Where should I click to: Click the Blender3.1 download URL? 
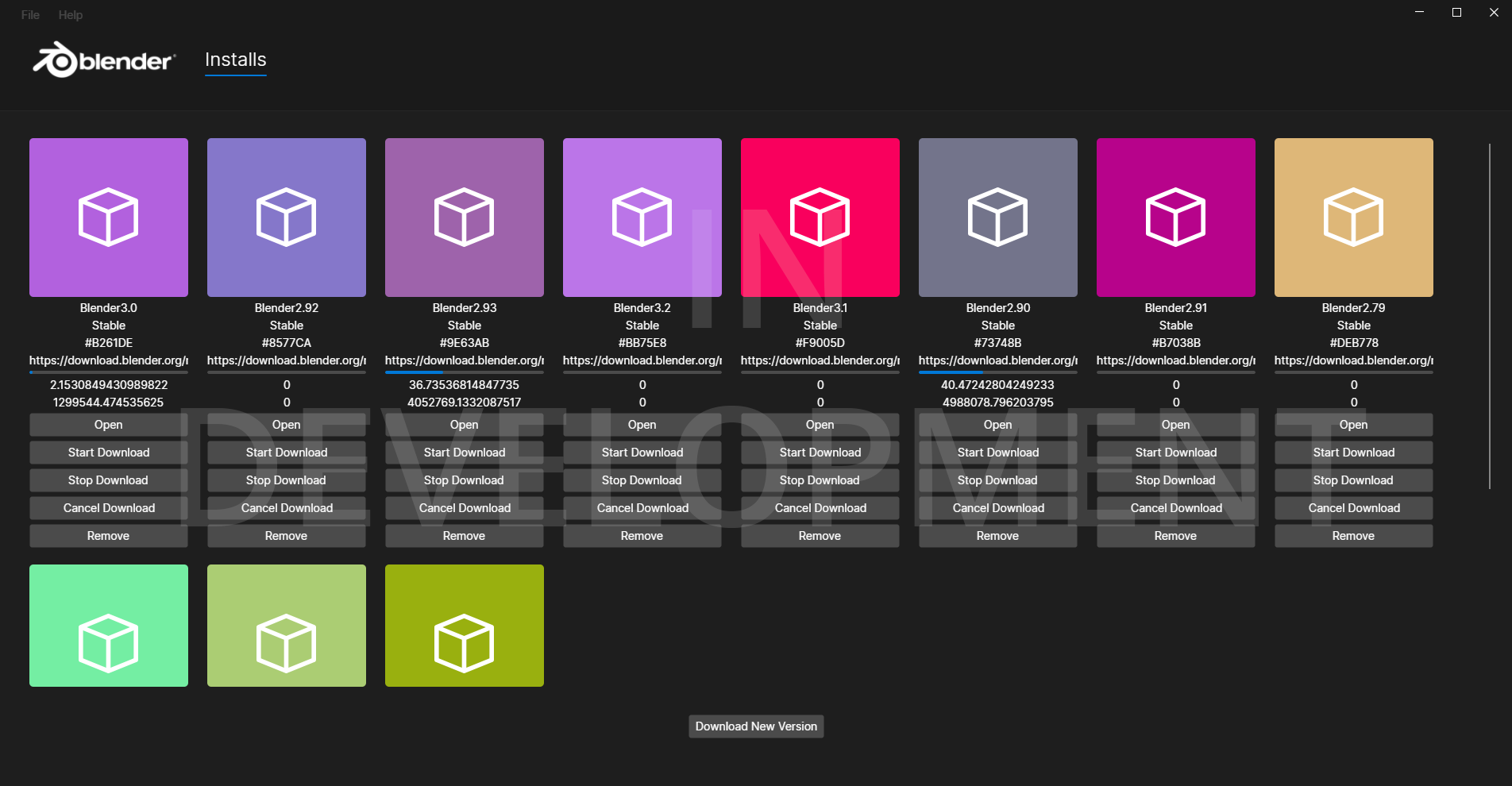tap(820, 360)
